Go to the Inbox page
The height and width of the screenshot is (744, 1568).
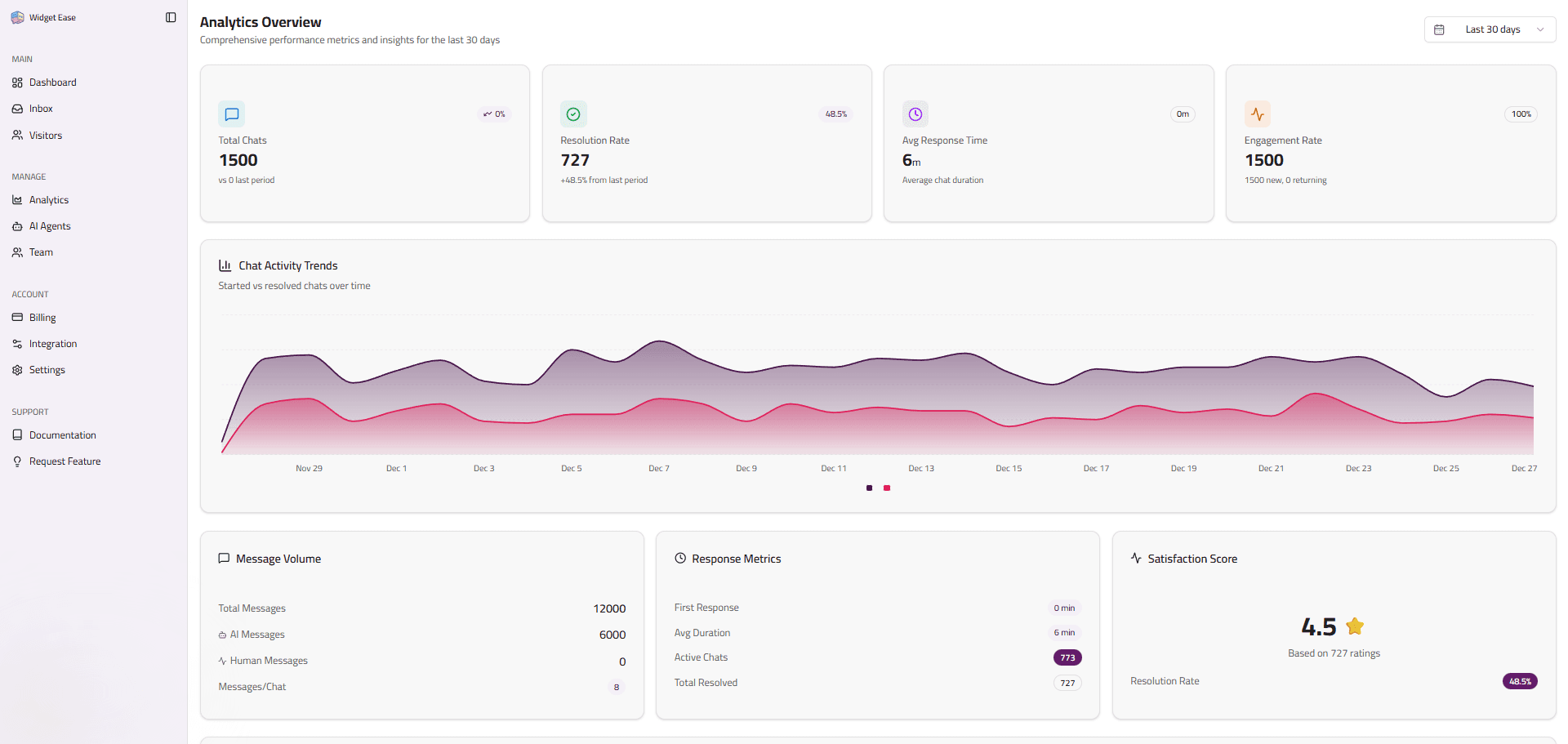pos(41,109)
